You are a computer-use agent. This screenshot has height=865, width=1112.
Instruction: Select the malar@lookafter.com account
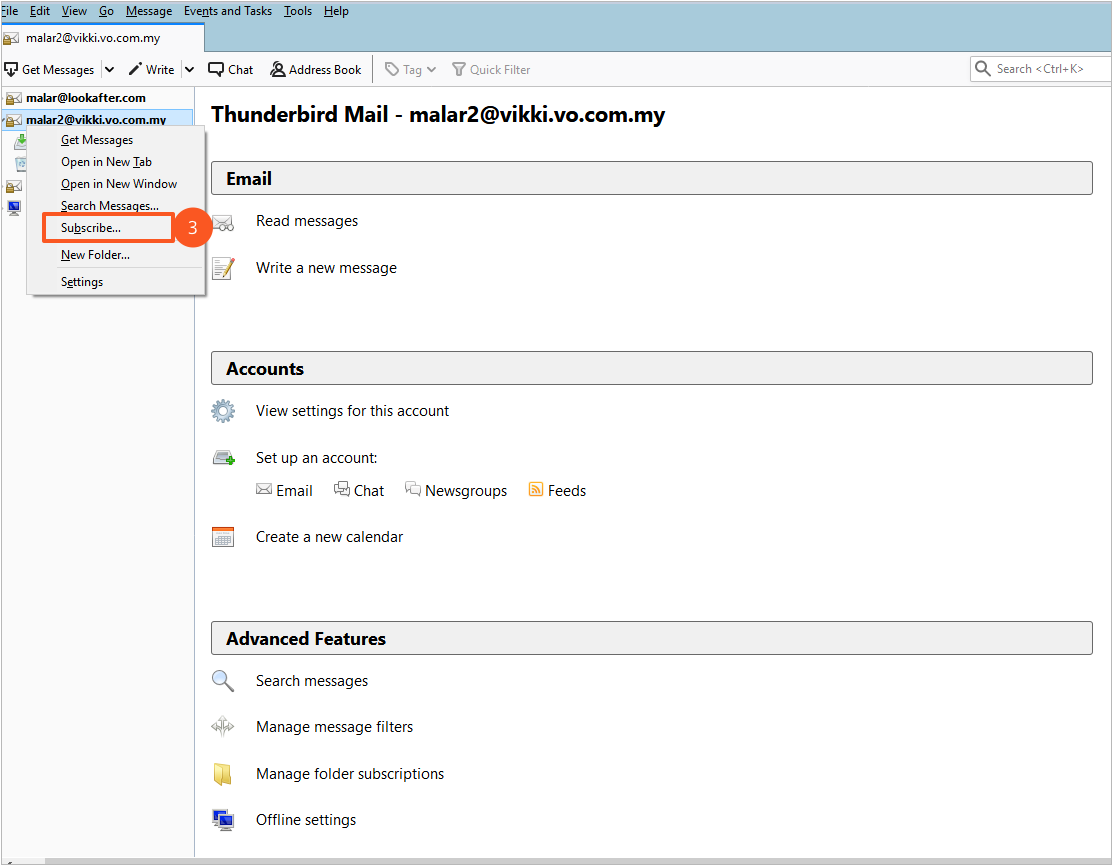(x=85, y=98)
